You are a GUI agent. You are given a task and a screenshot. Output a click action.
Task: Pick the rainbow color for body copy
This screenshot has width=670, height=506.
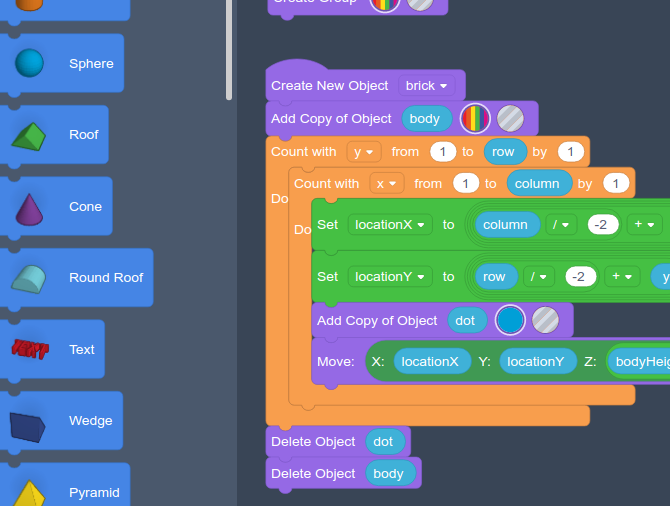(475, 118)
